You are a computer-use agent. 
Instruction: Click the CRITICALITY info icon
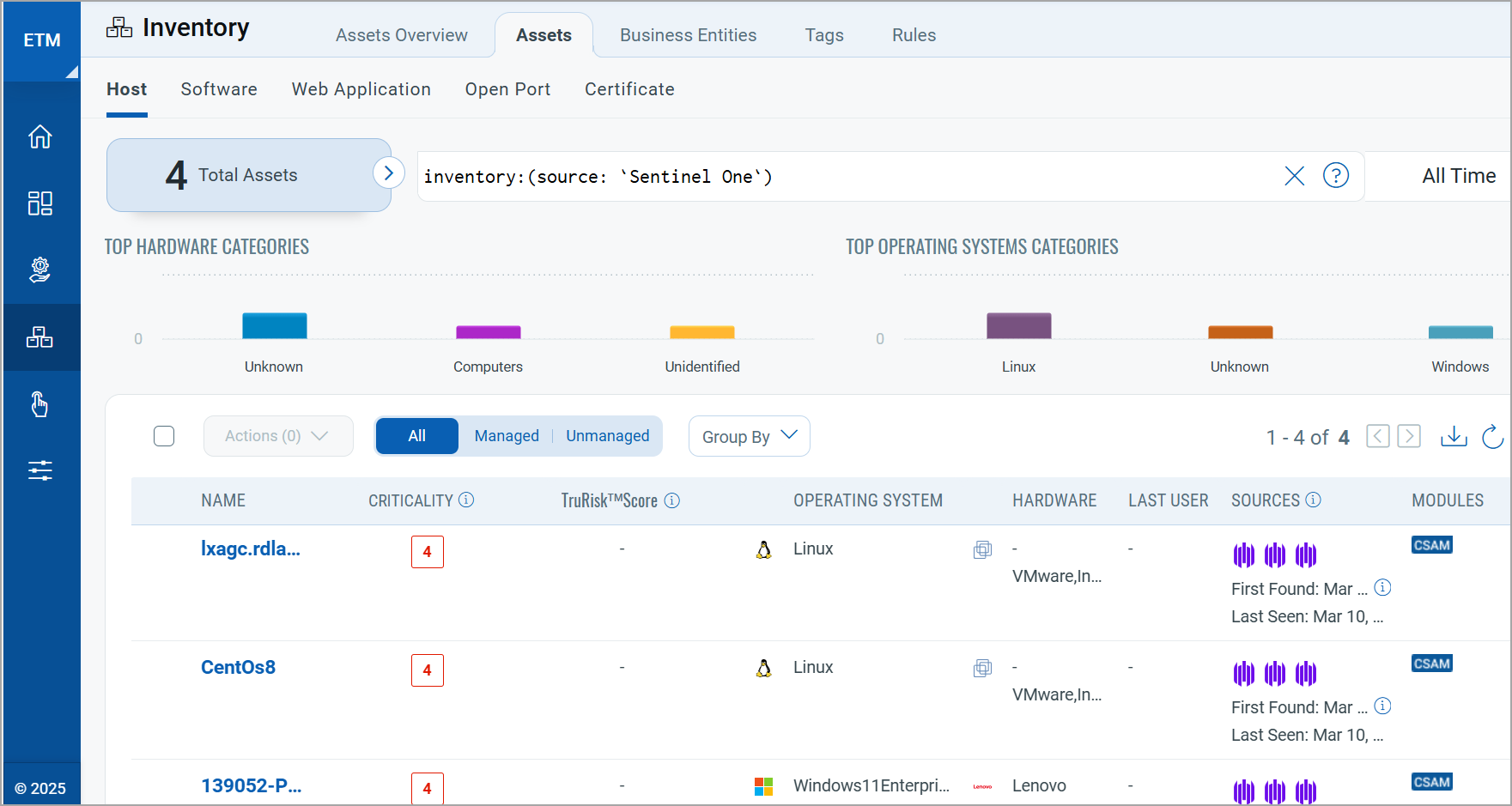tap(466, 500)
